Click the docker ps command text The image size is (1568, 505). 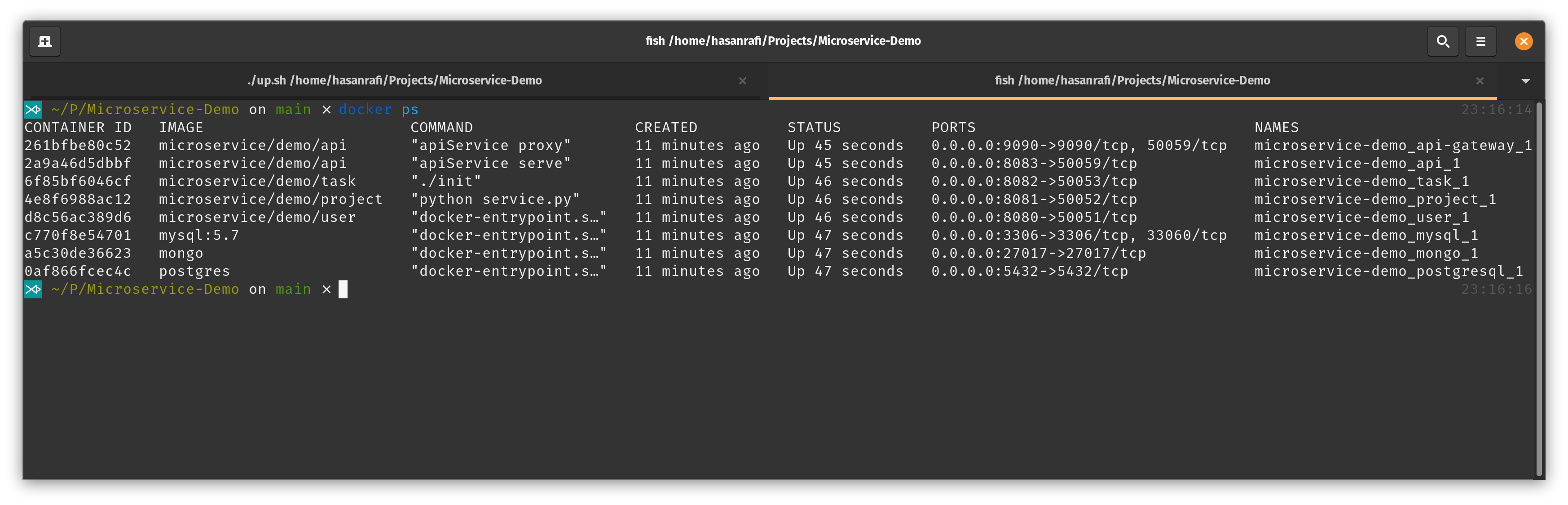tap(378, 110)
